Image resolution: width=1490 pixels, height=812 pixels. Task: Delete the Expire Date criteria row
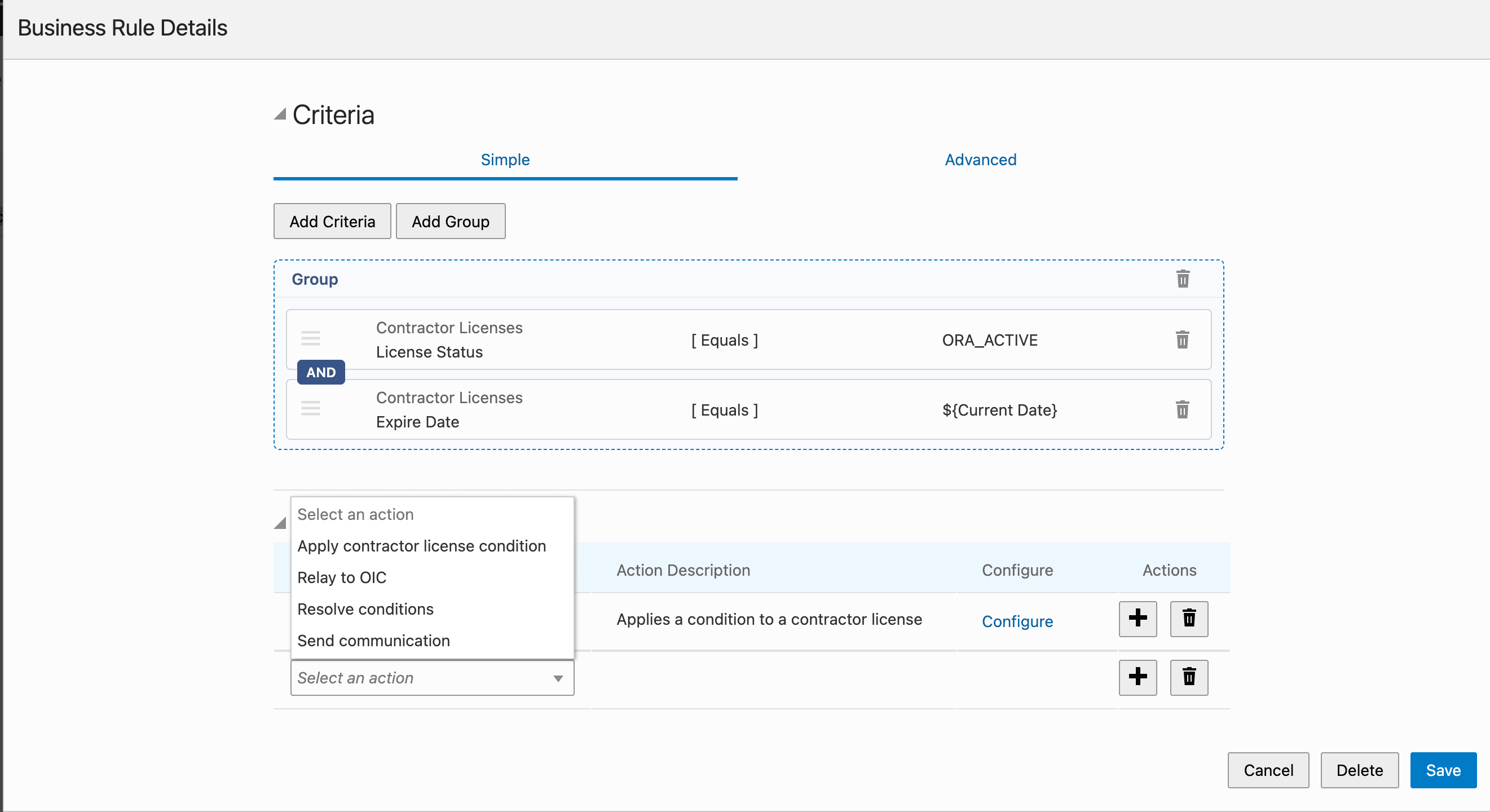[1182, 409]
